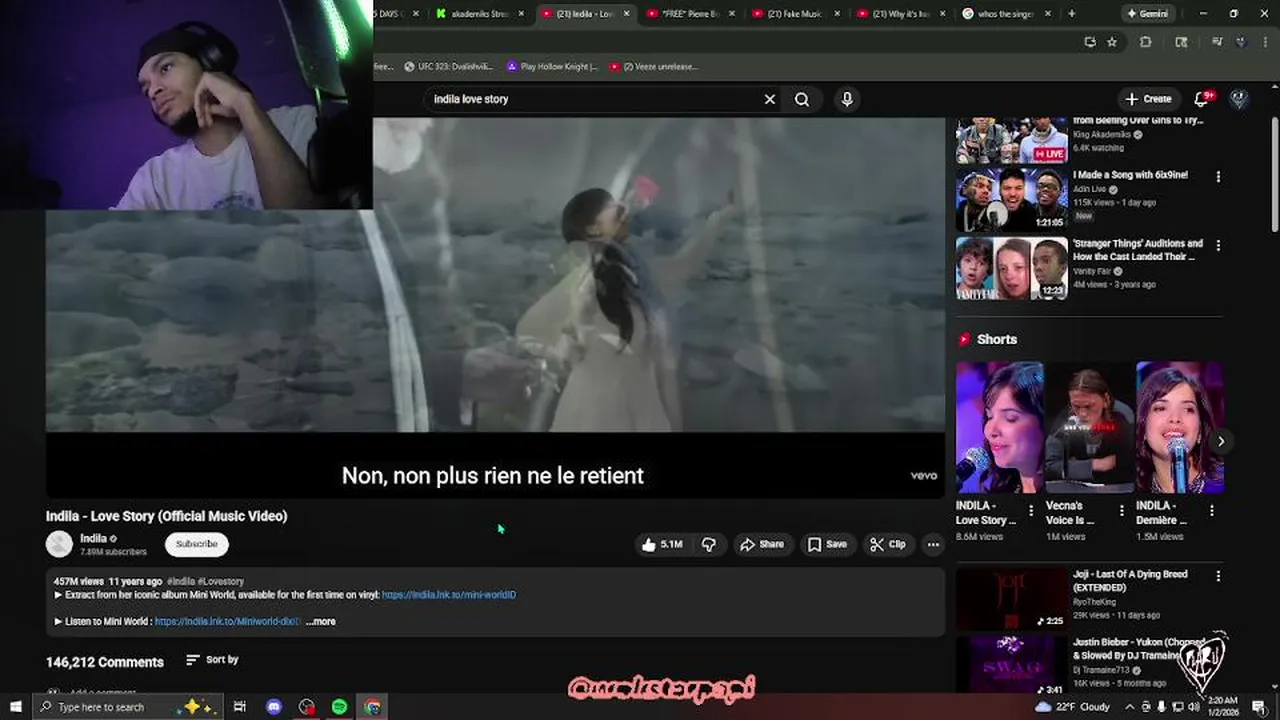Click the taskbar search box
The height and width of the screenshot is (720, 1280).
tap(130, 707)
